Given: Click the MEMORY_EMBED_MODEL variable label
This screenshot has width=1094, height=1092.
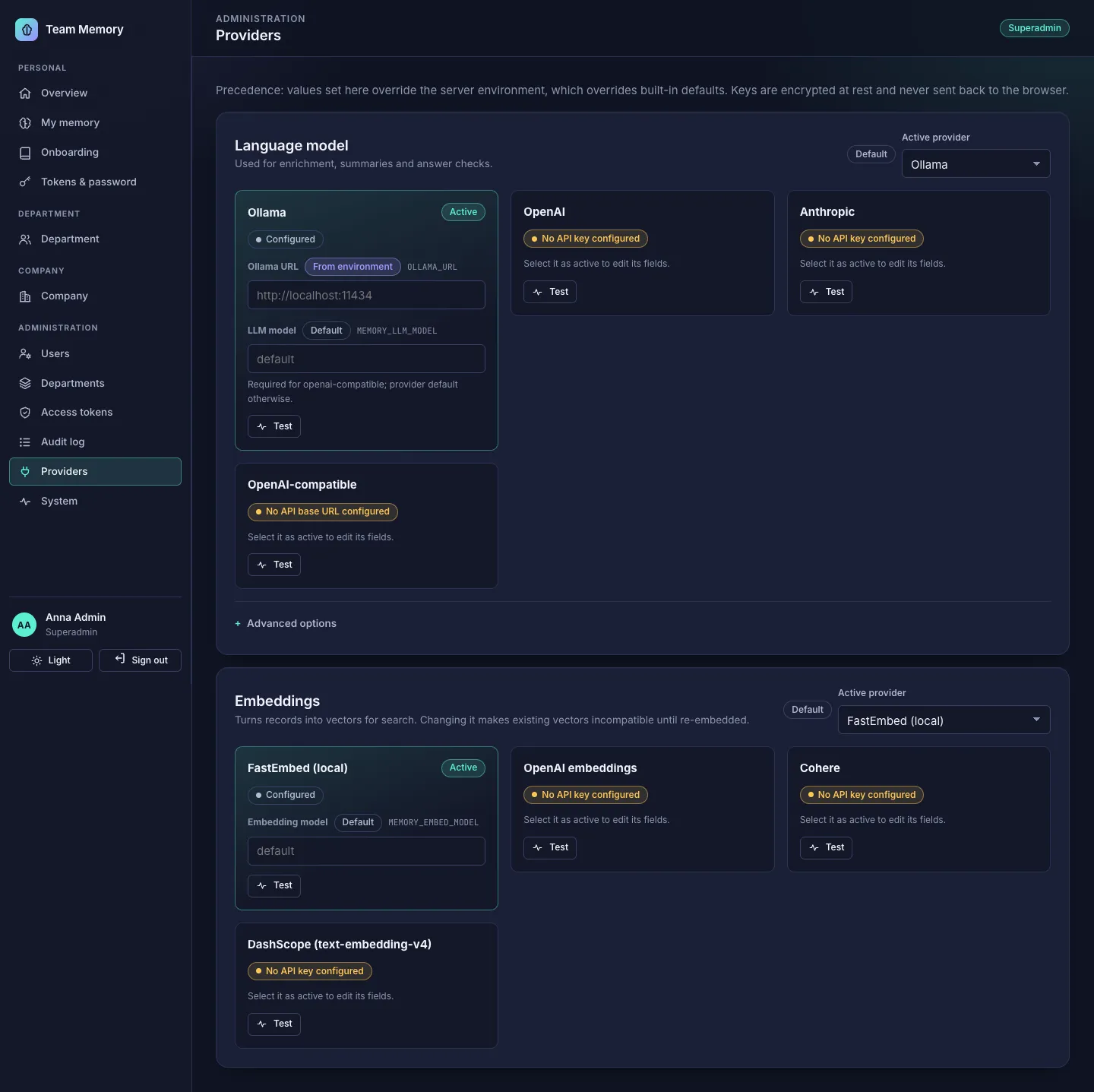Looking at the screenshot, I should 433,823.
